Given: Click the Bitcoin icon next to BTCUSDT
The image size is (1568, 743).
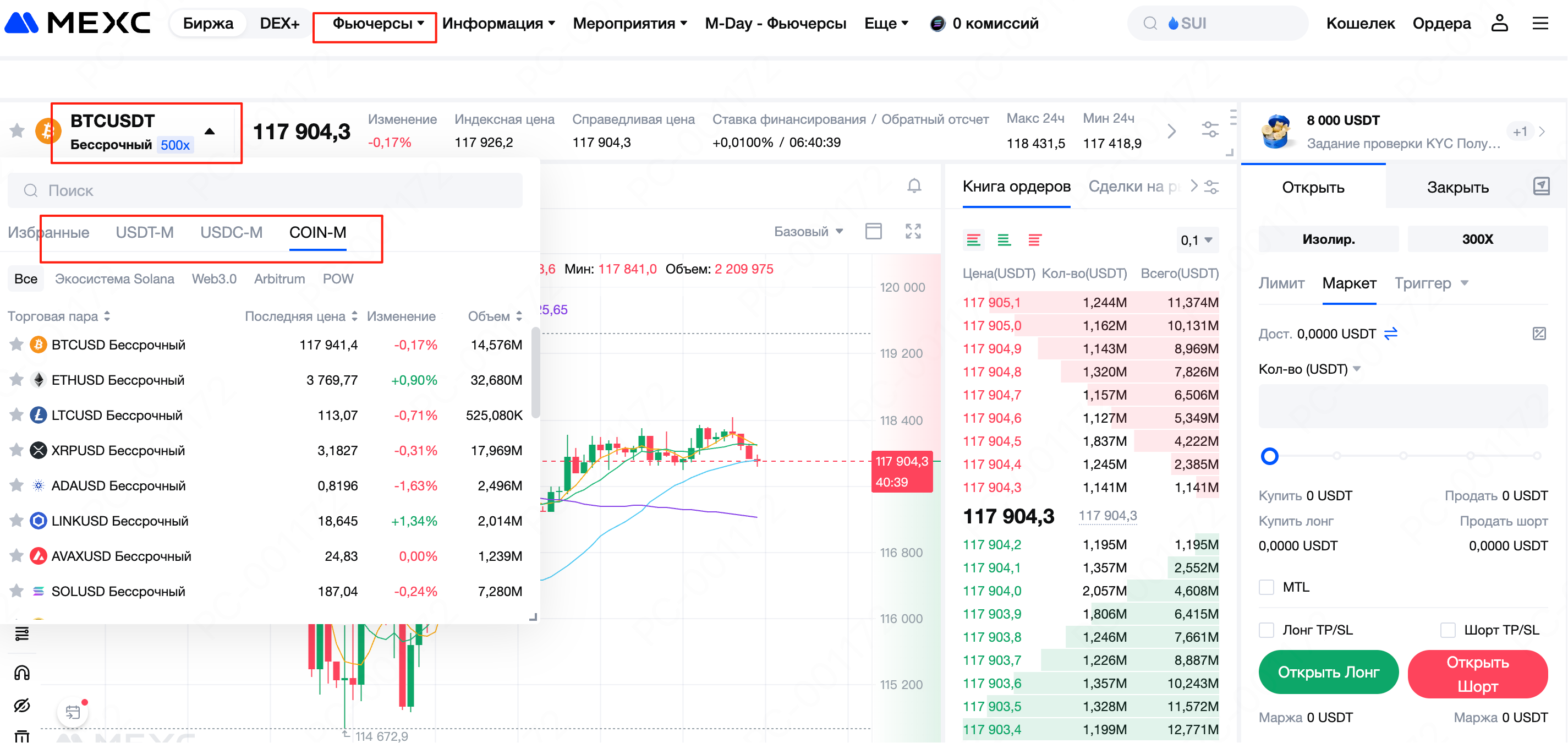Looking at the screenshot, I should pyautogui.click(x=47, y=130).
